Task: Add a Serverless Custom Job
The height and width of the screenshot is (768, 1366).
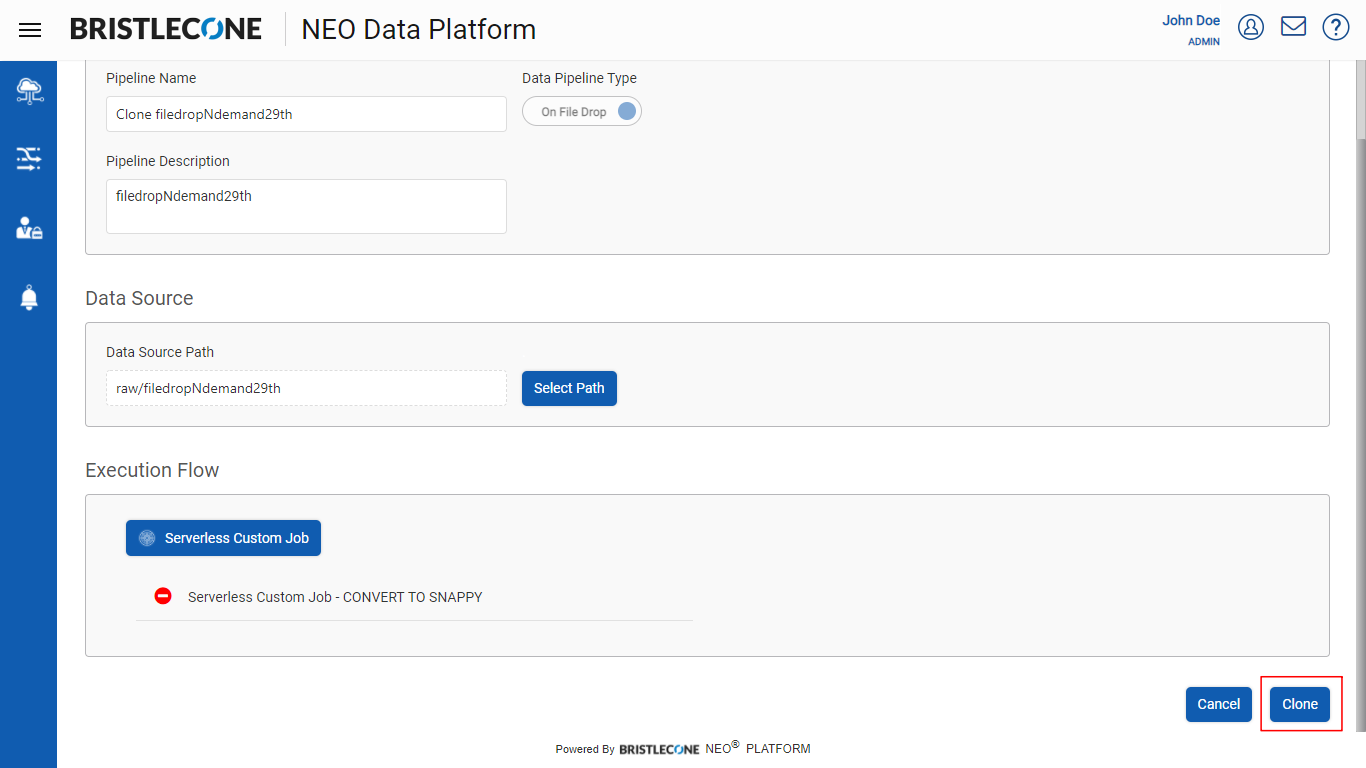Action: tap(223, 538)
